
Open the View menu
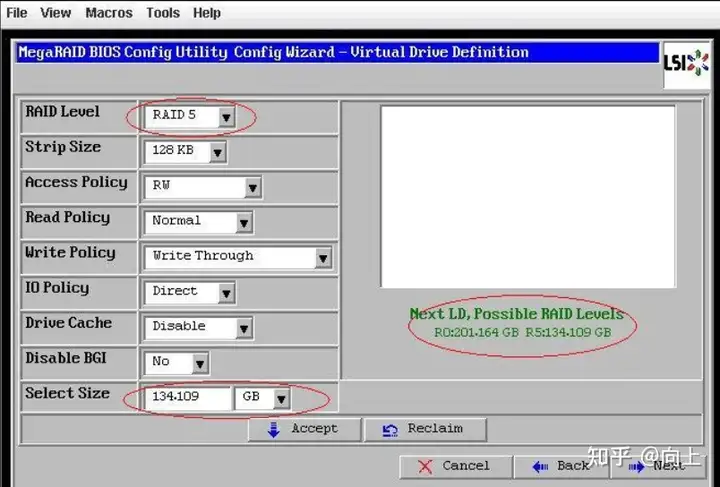[56, 13]
